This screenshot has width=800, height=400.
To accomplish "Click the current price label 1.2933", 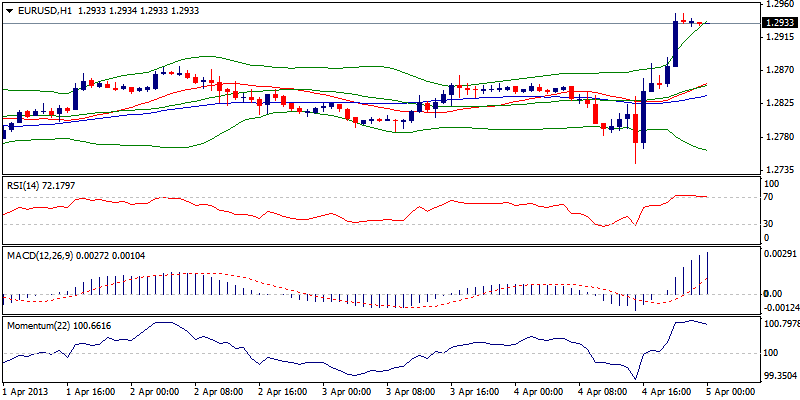I will (779, 23).
